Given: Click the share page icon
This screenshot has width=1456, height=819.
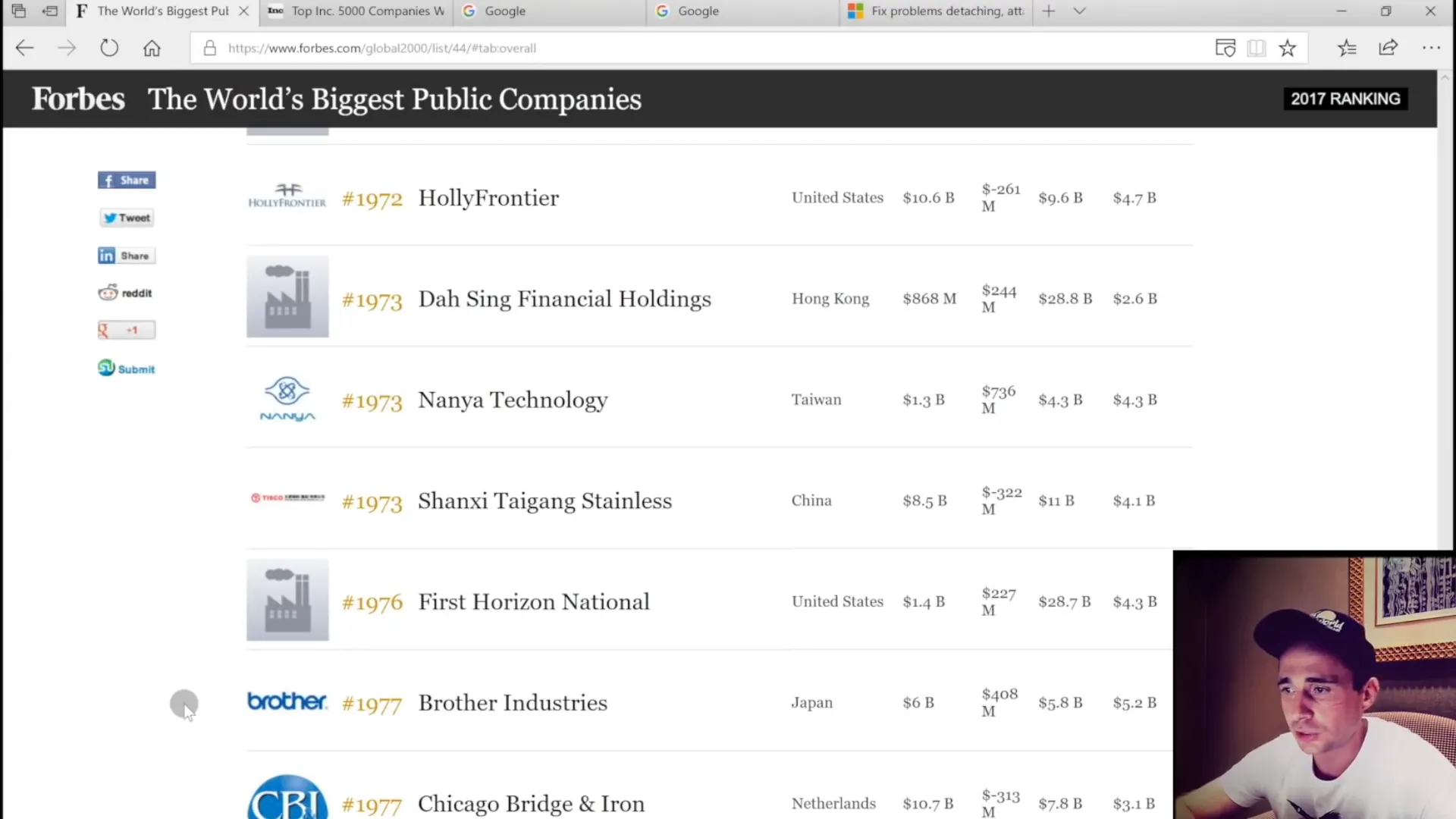Looking at the screenshot, I should click(x=1388, y=49).
